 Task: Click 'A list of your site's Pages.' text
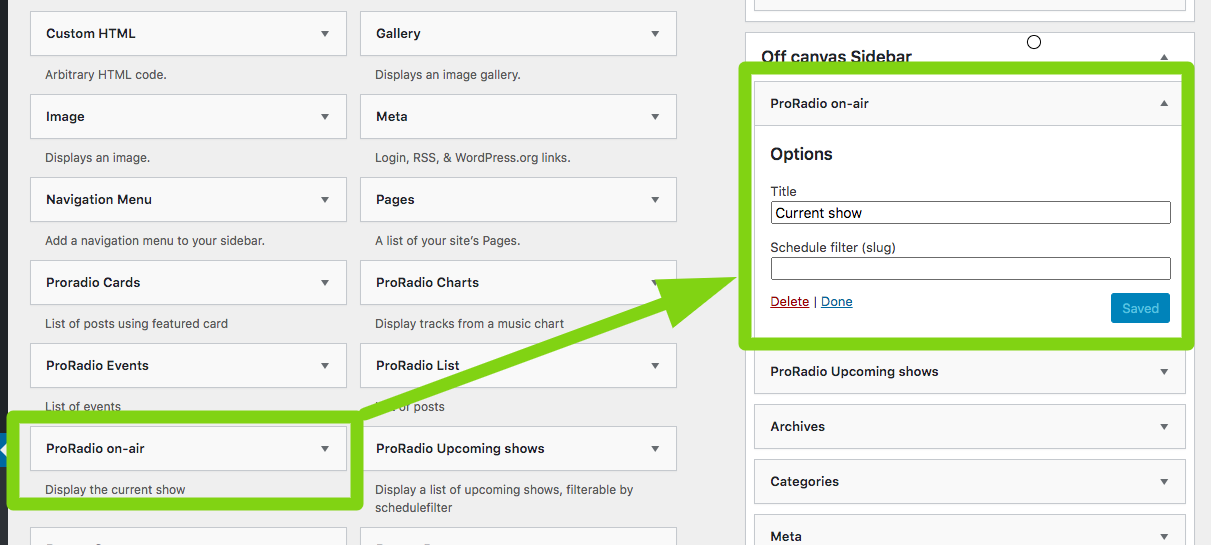click(447, 241)
